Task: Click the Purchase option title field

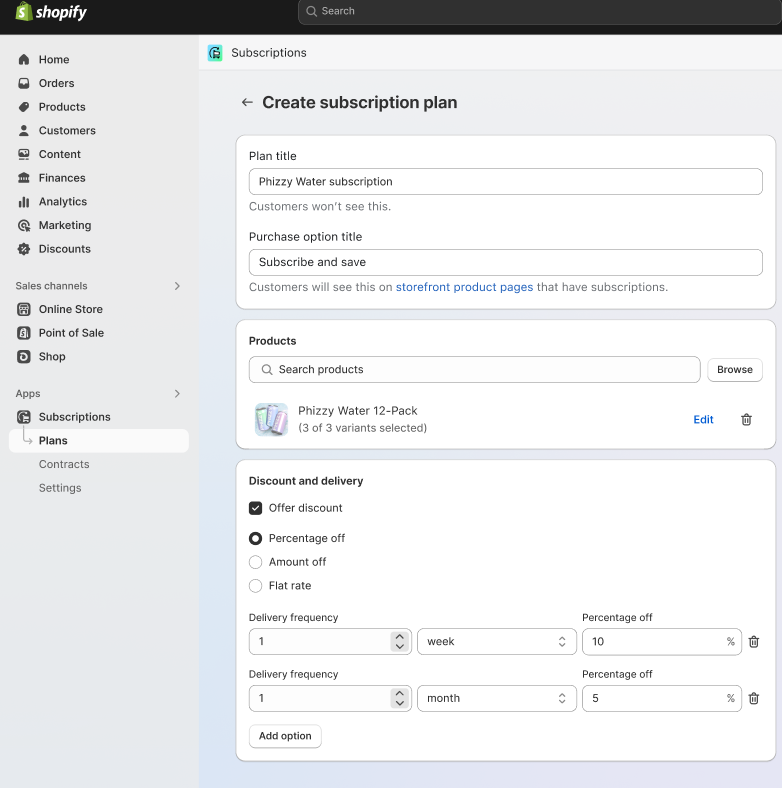Action: 506,262
